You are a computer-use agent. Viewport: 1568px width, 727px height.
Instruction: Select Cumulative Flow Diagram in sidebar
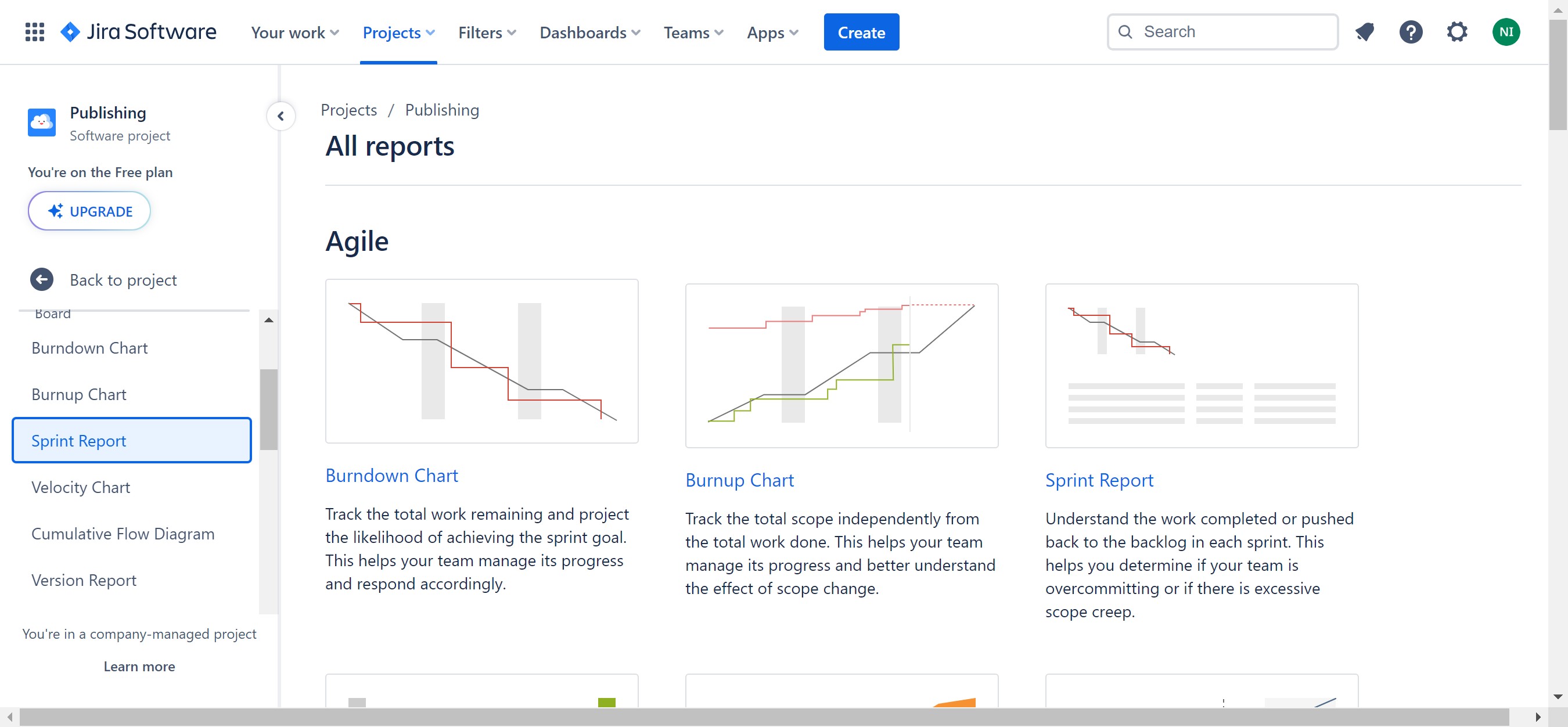[x=123, y=534]
